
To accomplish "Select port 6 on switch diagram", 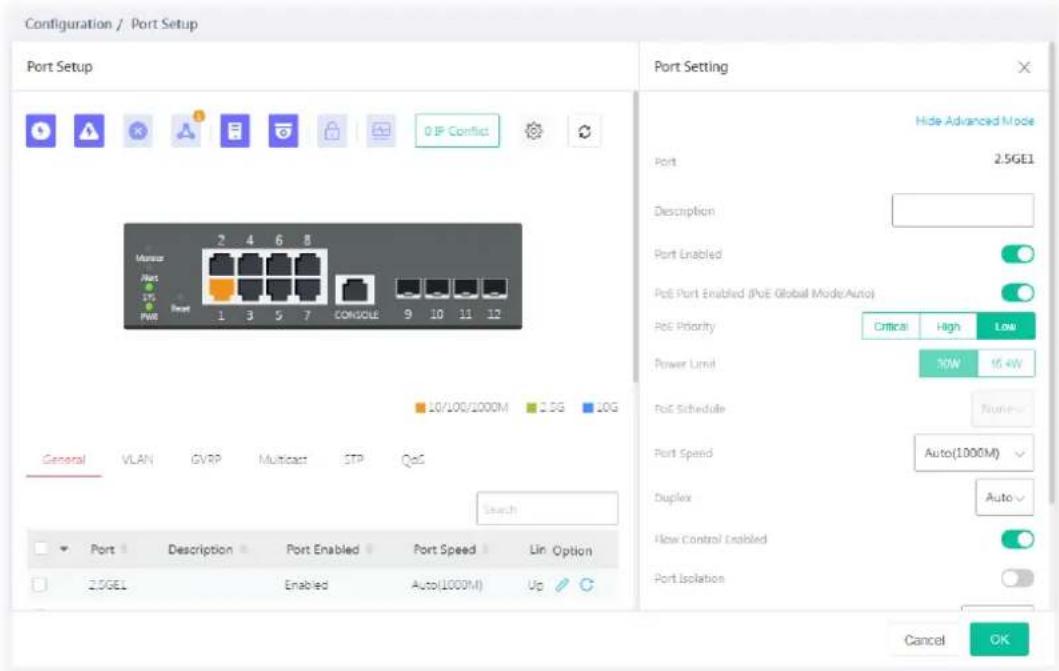I will pos(279,263).
